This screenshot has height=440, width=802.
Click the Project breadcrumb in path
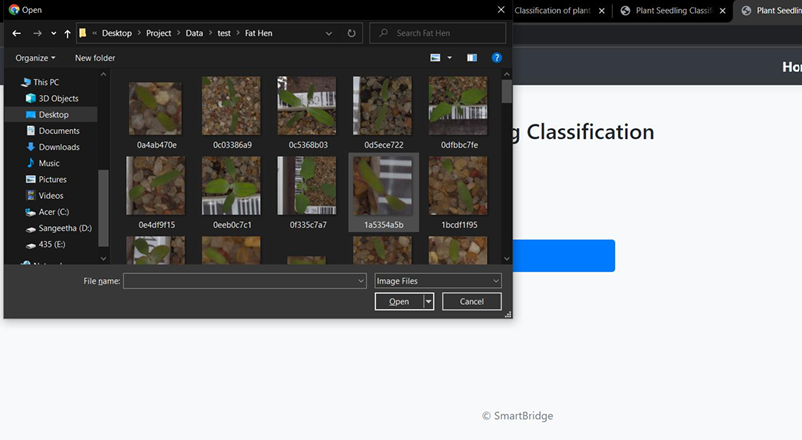click(x=158, y=33)
